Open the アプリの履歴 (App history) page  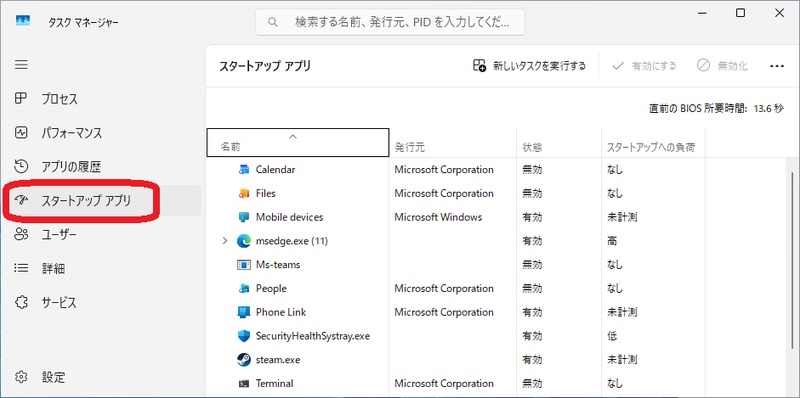102,167
